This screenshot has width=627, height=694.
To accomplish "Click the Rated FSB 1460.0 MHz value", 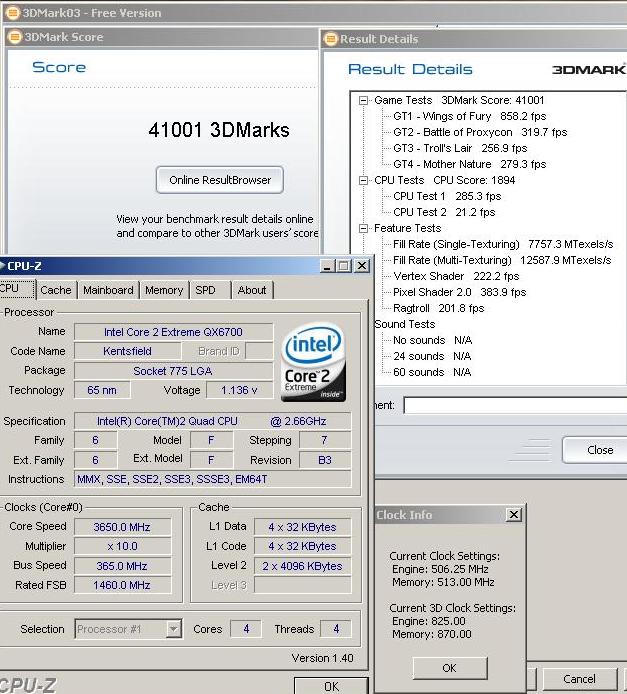I will 123,585.
